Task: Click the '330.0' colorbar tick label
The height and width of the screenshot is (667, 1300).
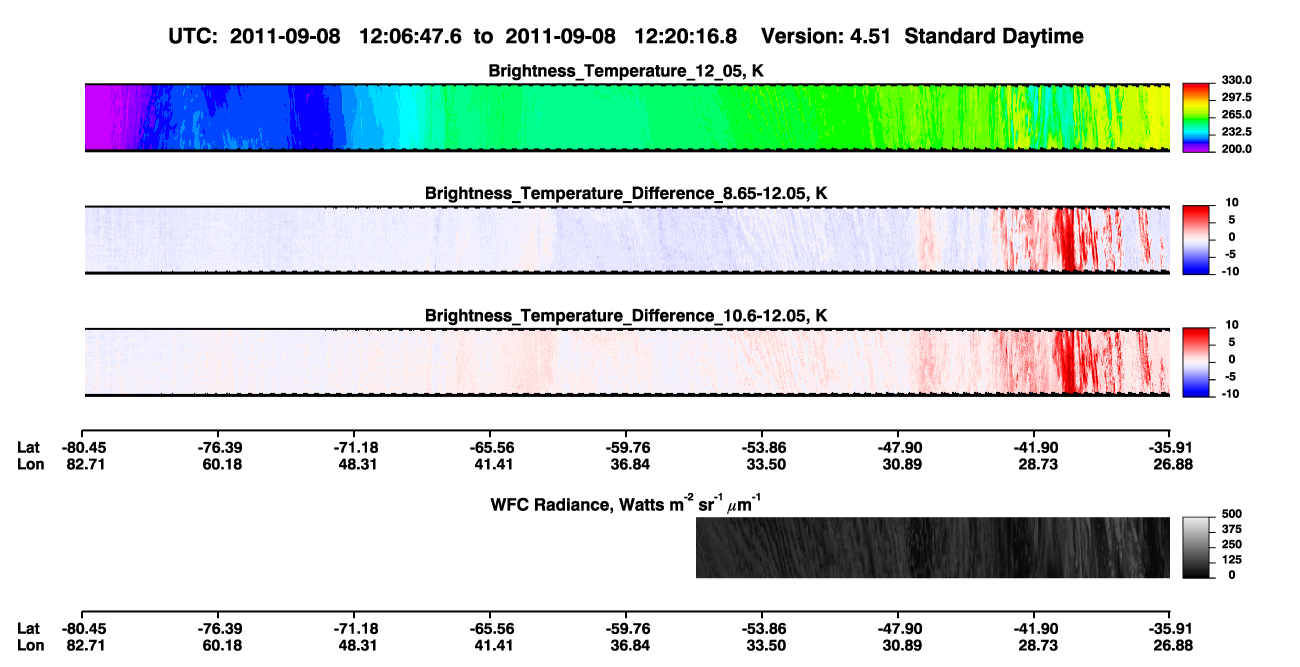Action: coord(1236,80)
